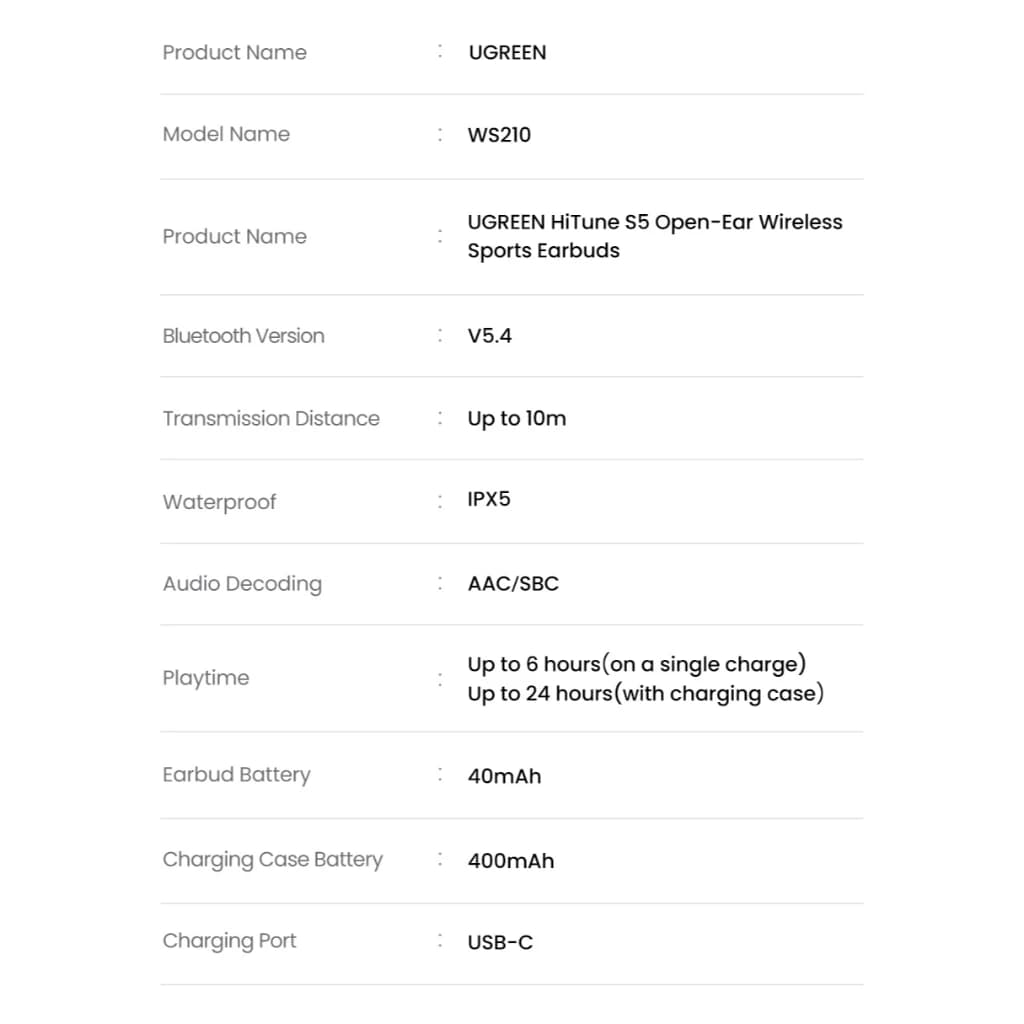Select the AAC/SBC value
This screenshot has width=1024, height=1024.
(x=513, y=584)
